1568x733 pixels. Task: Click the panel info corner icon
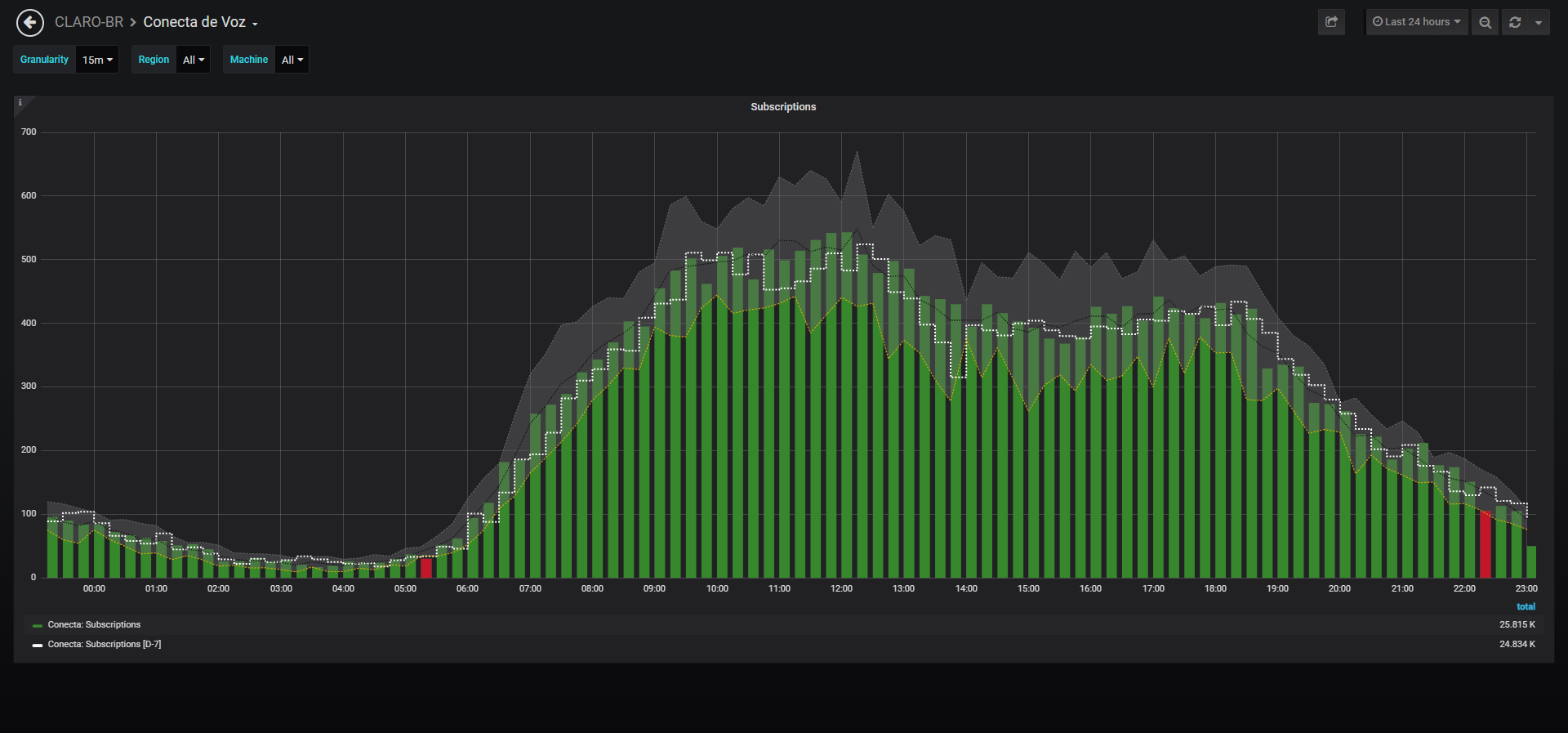click(x=20, y=103)
